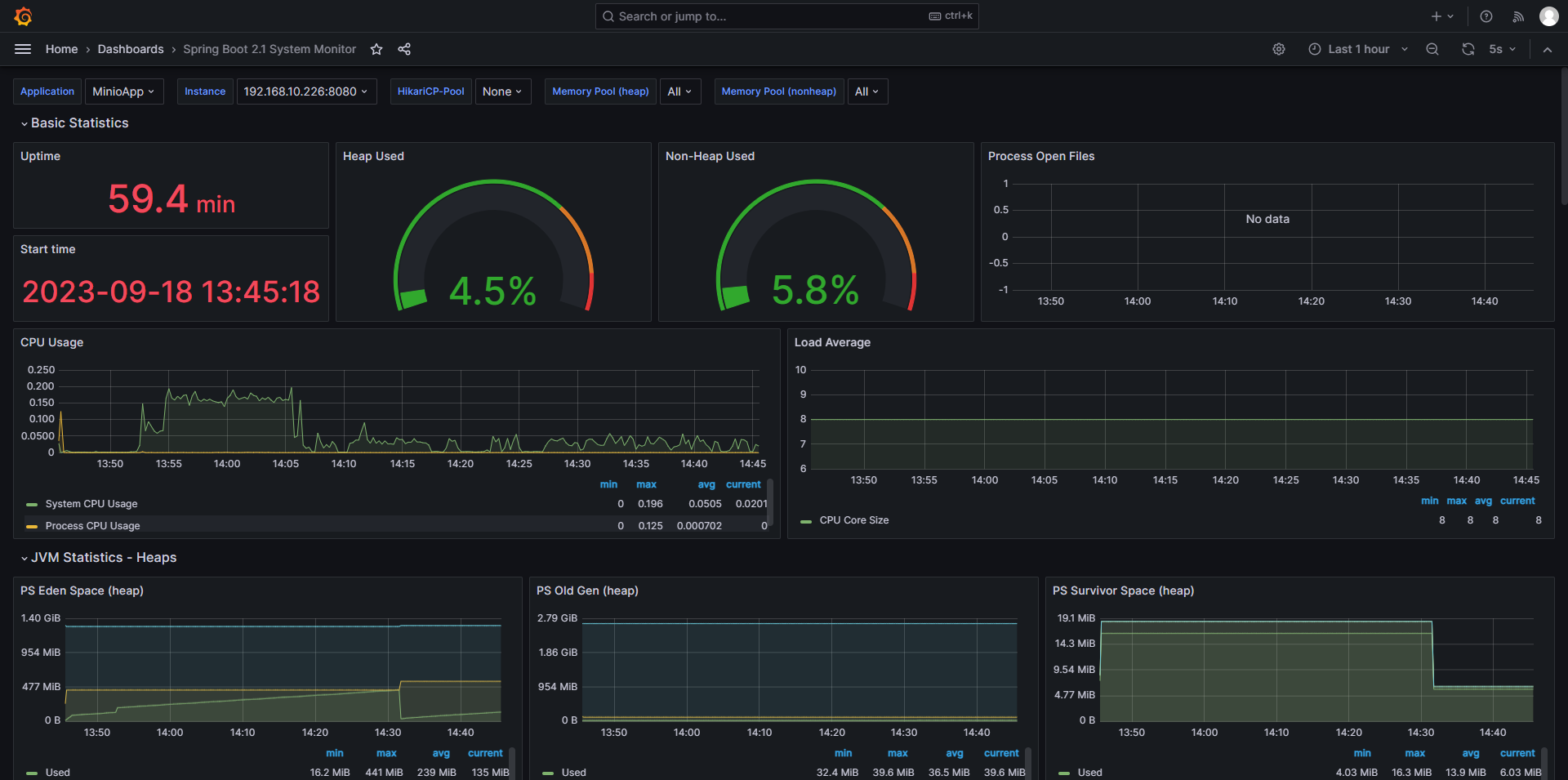Open the user profile avatar
Screen dimensions: 1568x780
pyautogui.click(x=1549, y=16)
